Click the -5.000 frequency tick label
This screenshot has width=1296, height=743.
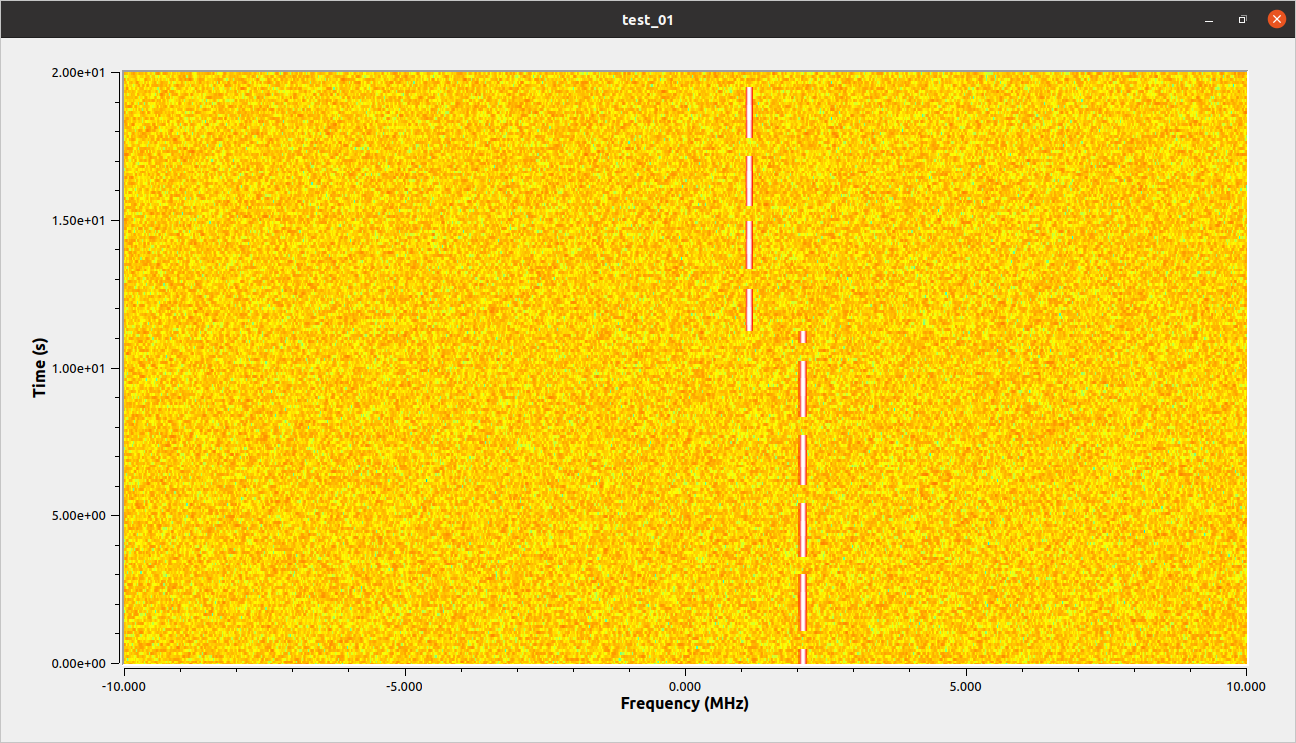[404, 686]
